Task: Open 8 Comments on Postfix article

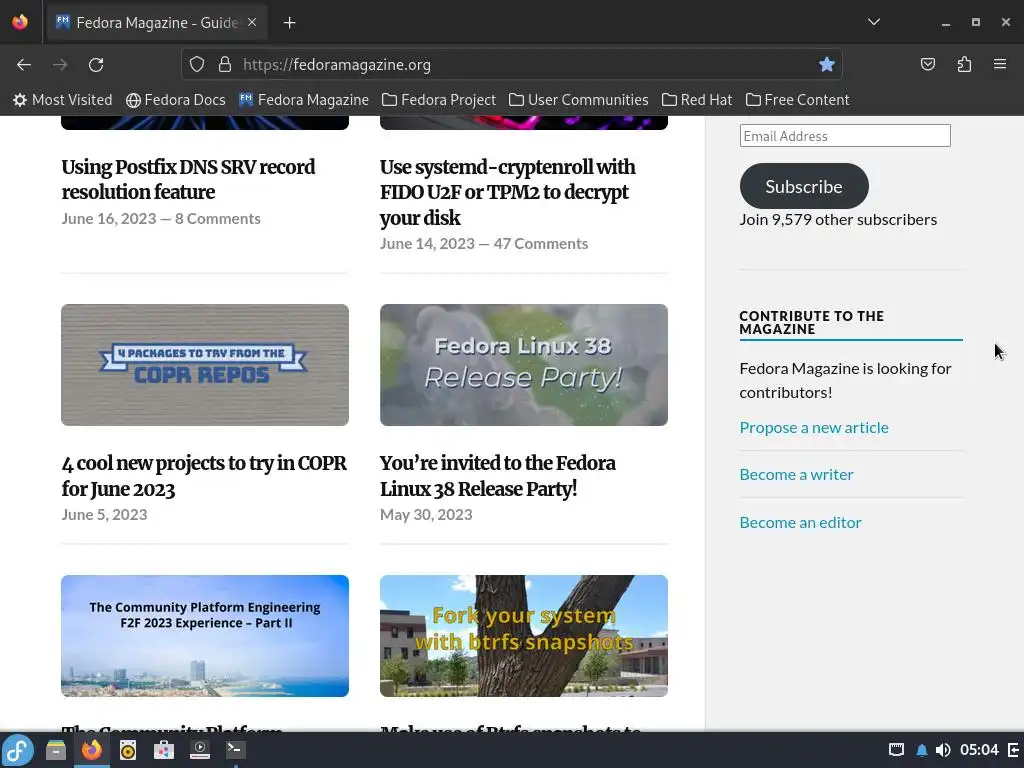Action: point(217,218)
